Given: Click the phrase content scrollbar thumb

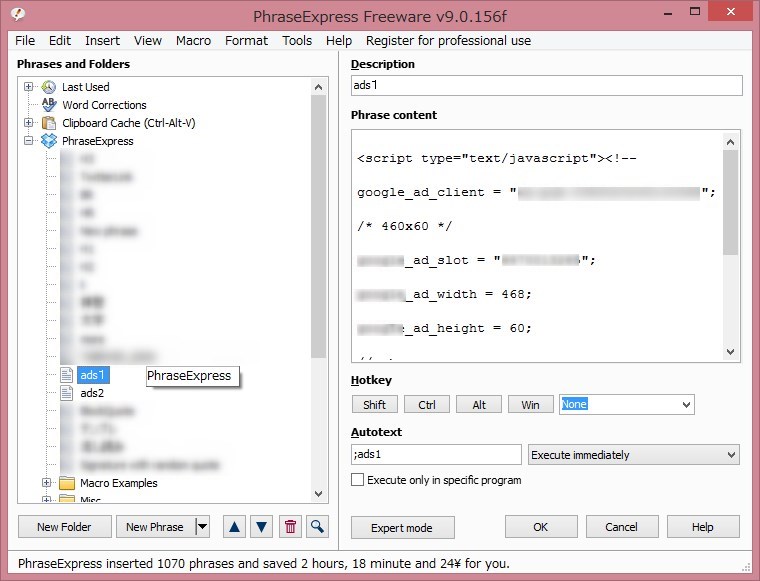Looking at the screenshot, I should (730, 203).
